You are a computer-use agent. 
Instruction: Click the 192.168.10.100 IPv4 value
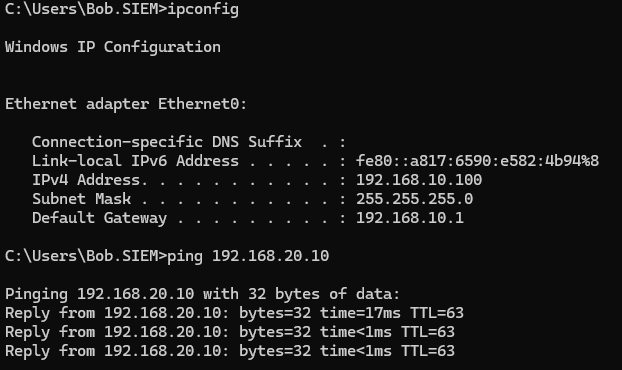pyautogui.click(x=419, y=180)
